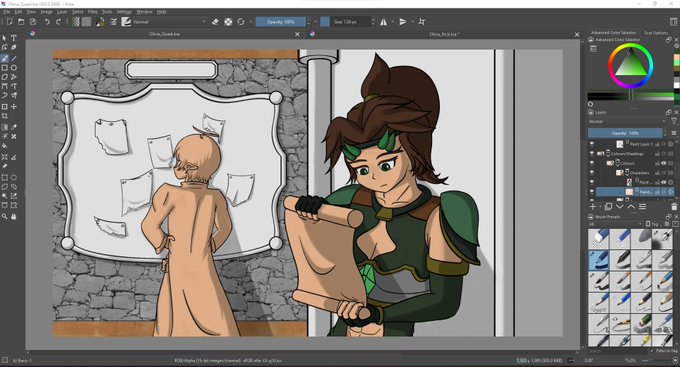This screenshot has width=680, height=367.
Task: Move the selected layer up
Action: point(631,206)
